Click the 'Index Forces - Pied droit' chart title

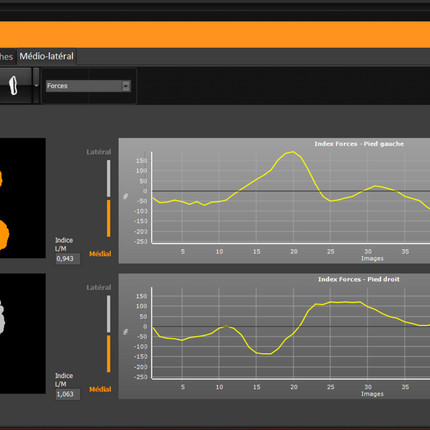tap(359, 279)
